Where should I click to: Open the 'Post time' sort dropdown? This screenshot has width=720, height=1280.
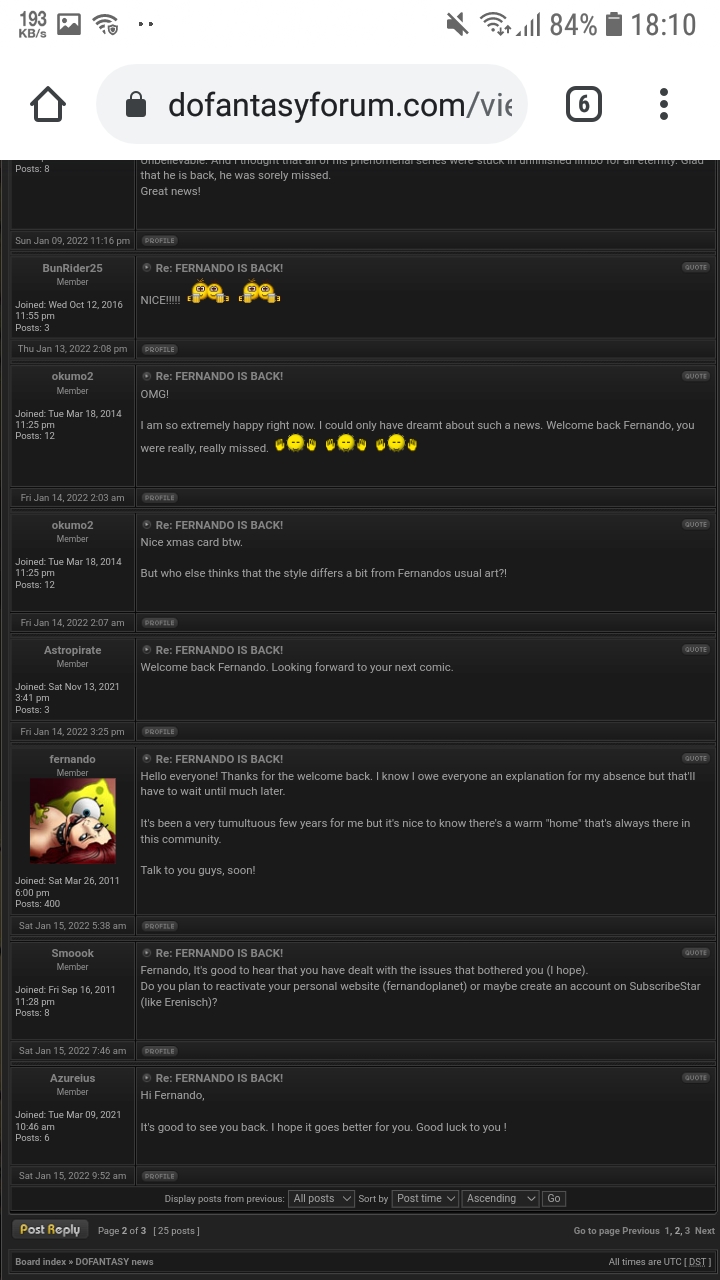(425, 1198)
